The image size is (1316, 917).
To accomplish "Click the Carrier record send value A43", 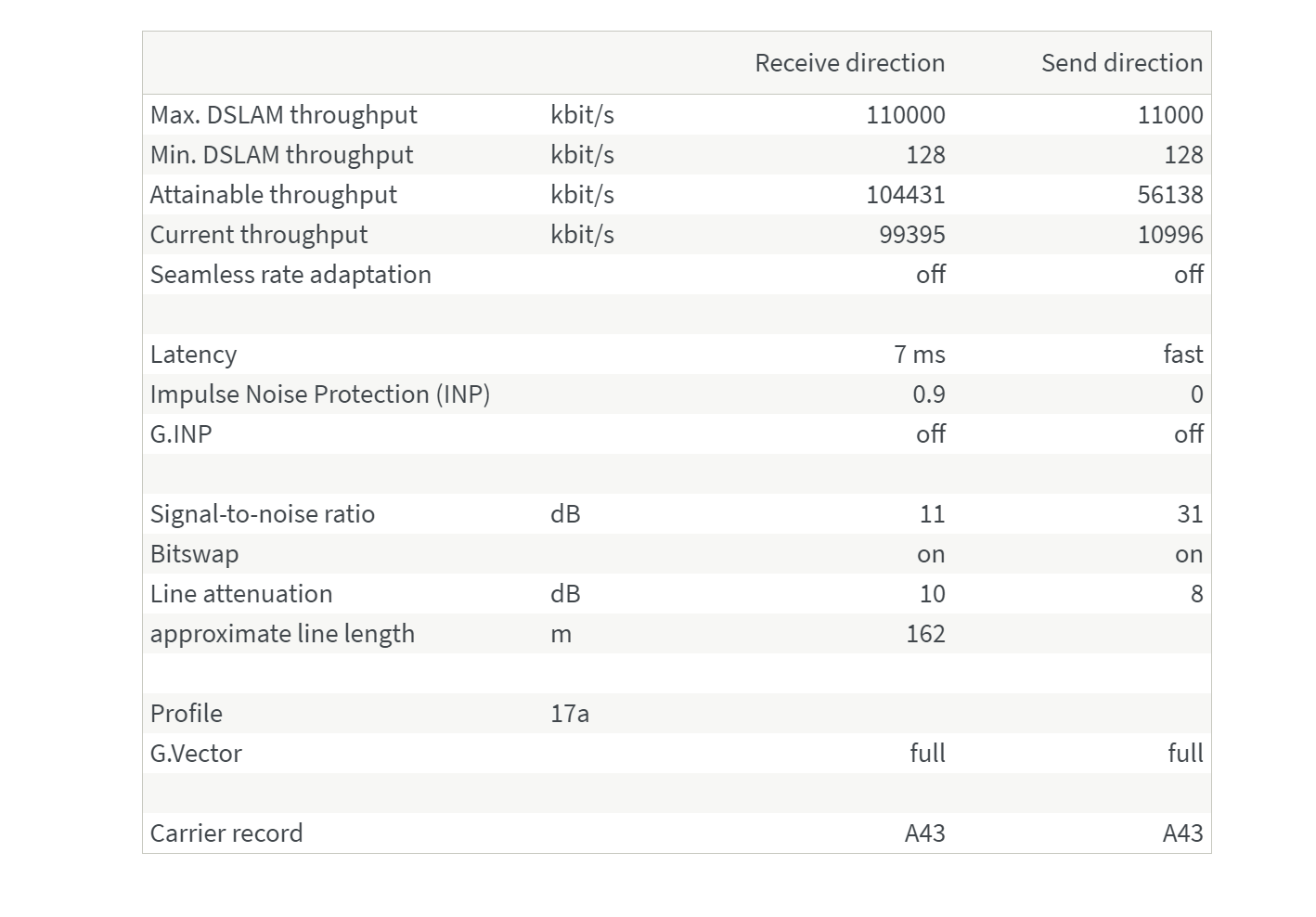I will pyautogui.click(x=1183, y=833).
